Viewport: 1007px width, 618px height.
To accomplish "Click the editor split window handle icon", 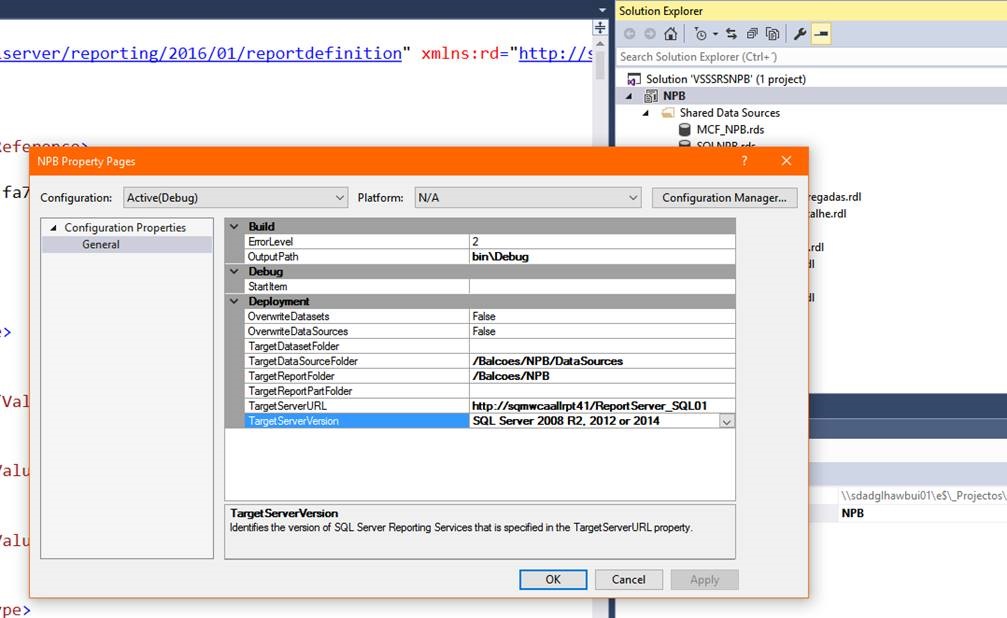I will click(x=600, y=28).
